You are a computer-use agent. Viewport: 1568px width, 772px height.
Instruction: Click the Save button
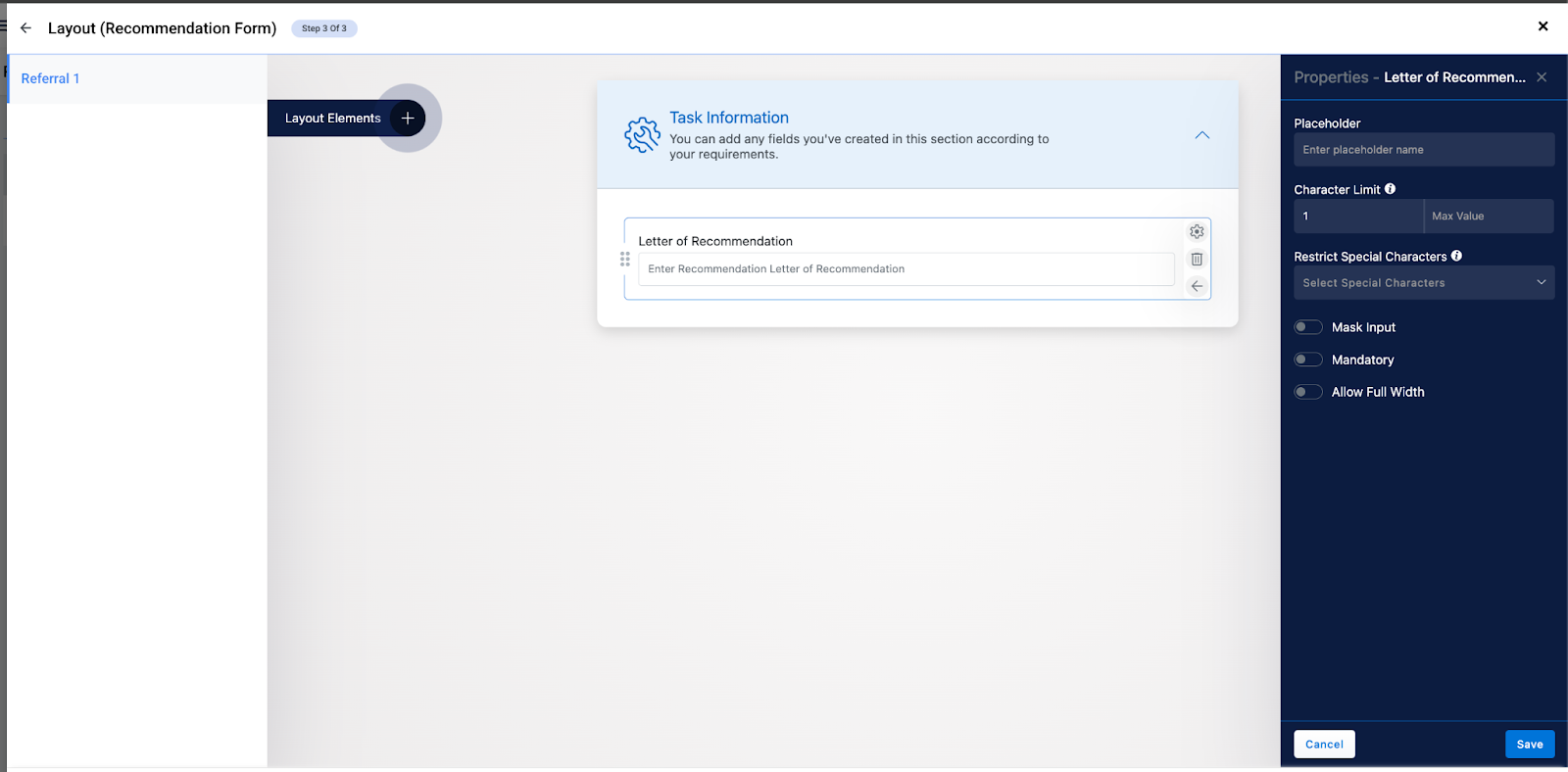point(1529,745)
